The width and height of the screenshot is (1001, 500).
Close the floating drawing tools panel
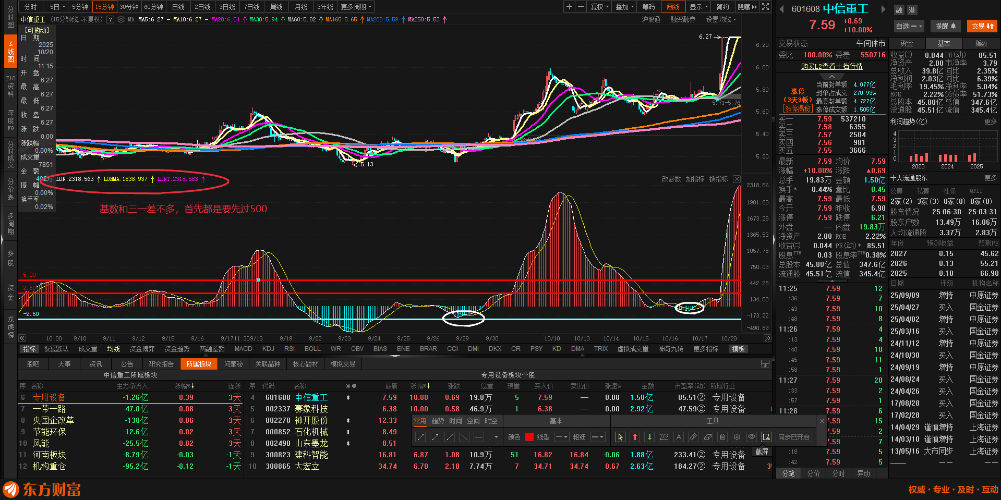pos(821,421)
